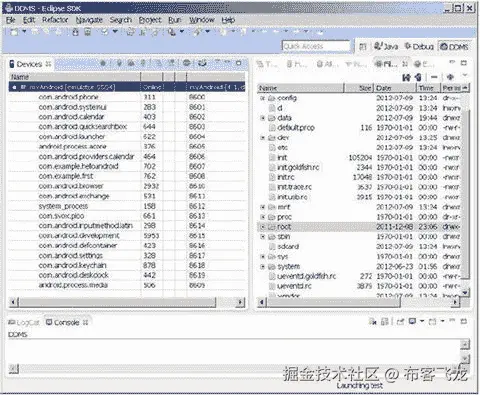Viewport: 480px width, 395px height.
Task: Select the DDMS perspective button
Action: (x=454, y=47)
